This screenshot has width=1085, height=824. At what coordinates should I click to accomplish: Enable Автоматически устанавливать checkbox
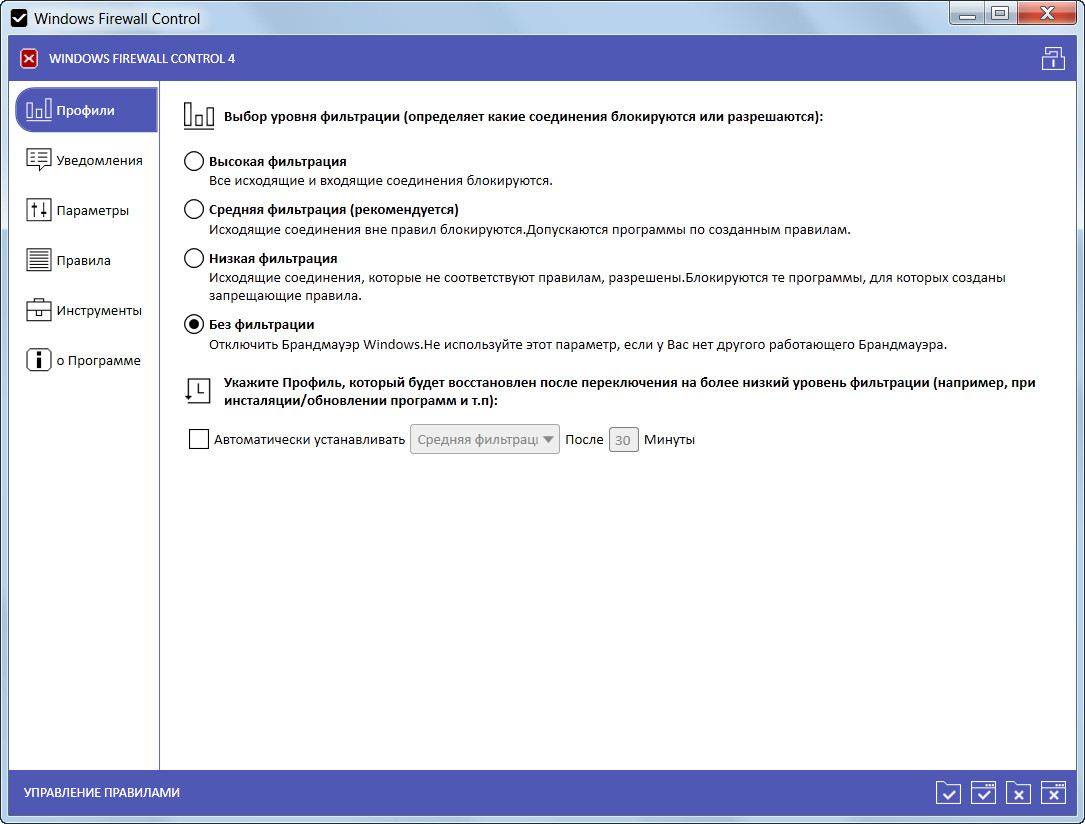(199, 439)
